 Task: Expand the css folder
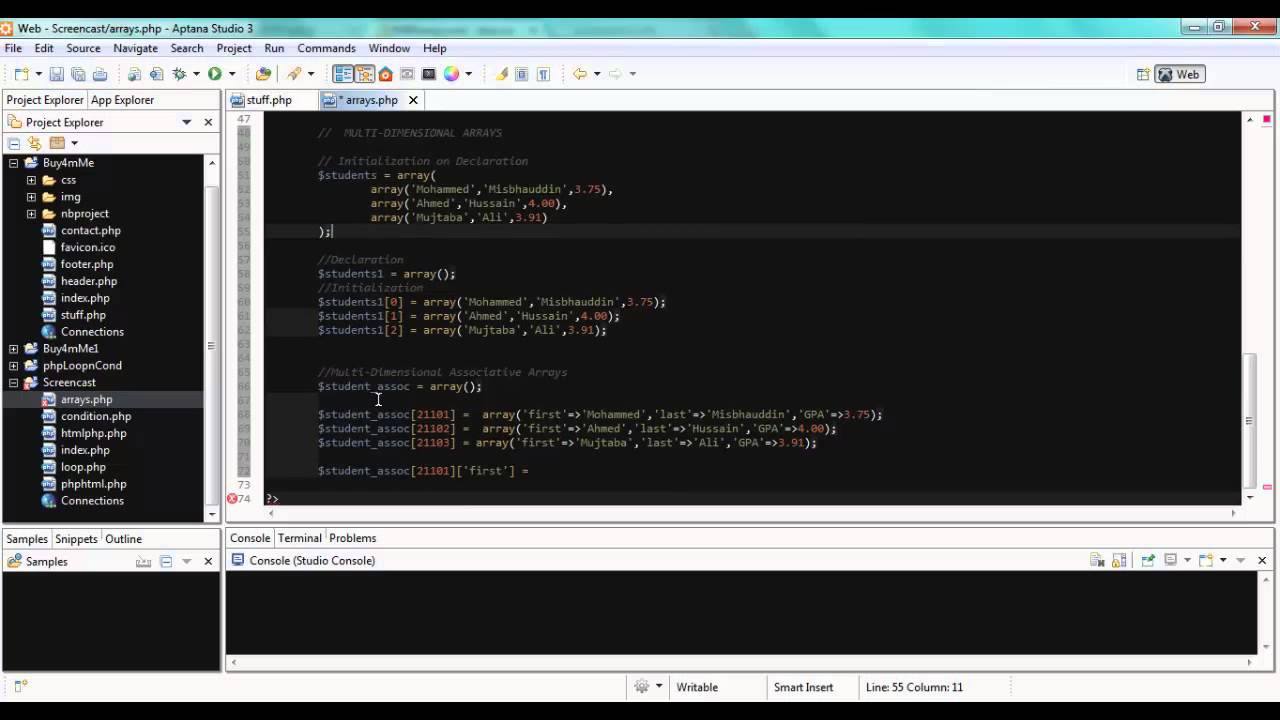[31, 180]
